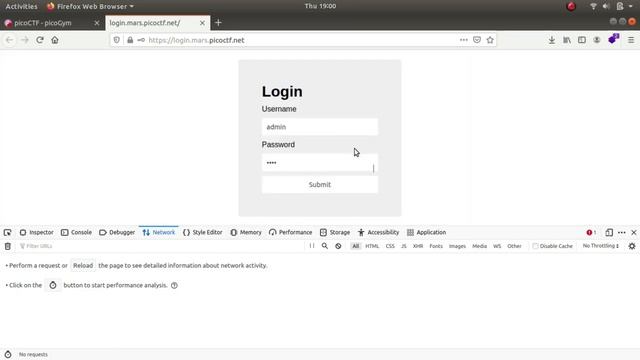Screen dimensions: 640x360
Task: Filter requests by Other
Action: pos(514,246)
